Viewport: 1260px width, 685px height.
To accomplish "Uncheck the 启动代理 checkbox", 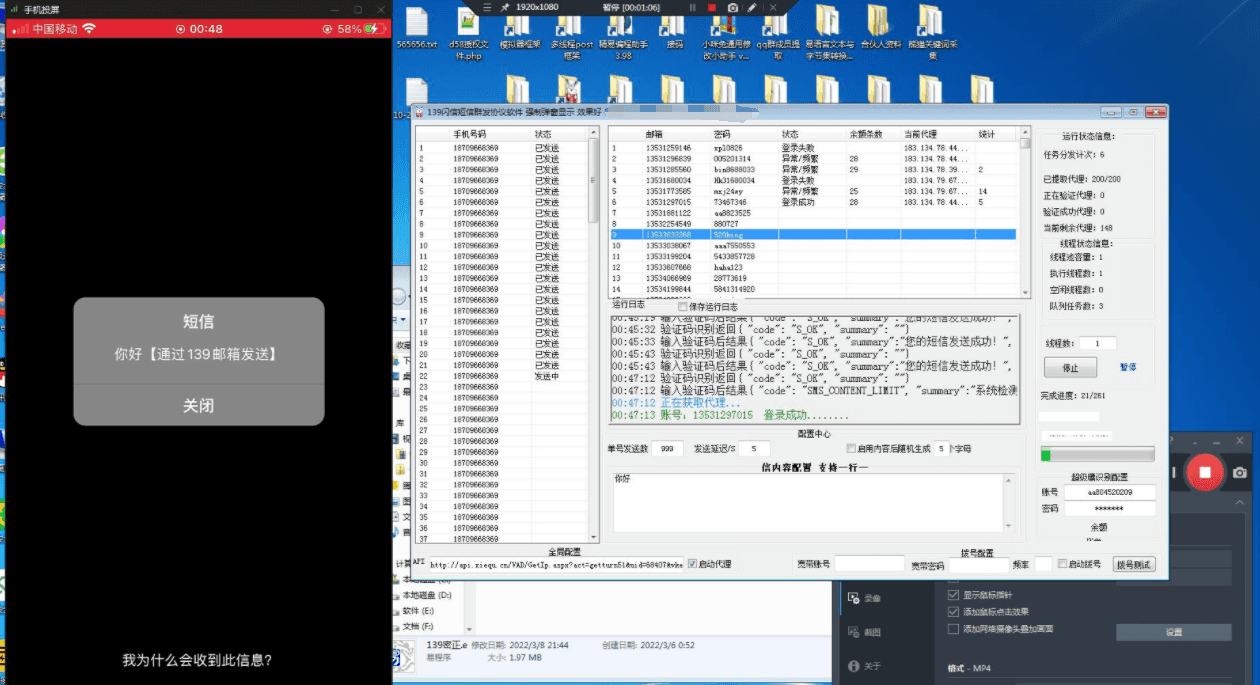I will coord(692,564).
